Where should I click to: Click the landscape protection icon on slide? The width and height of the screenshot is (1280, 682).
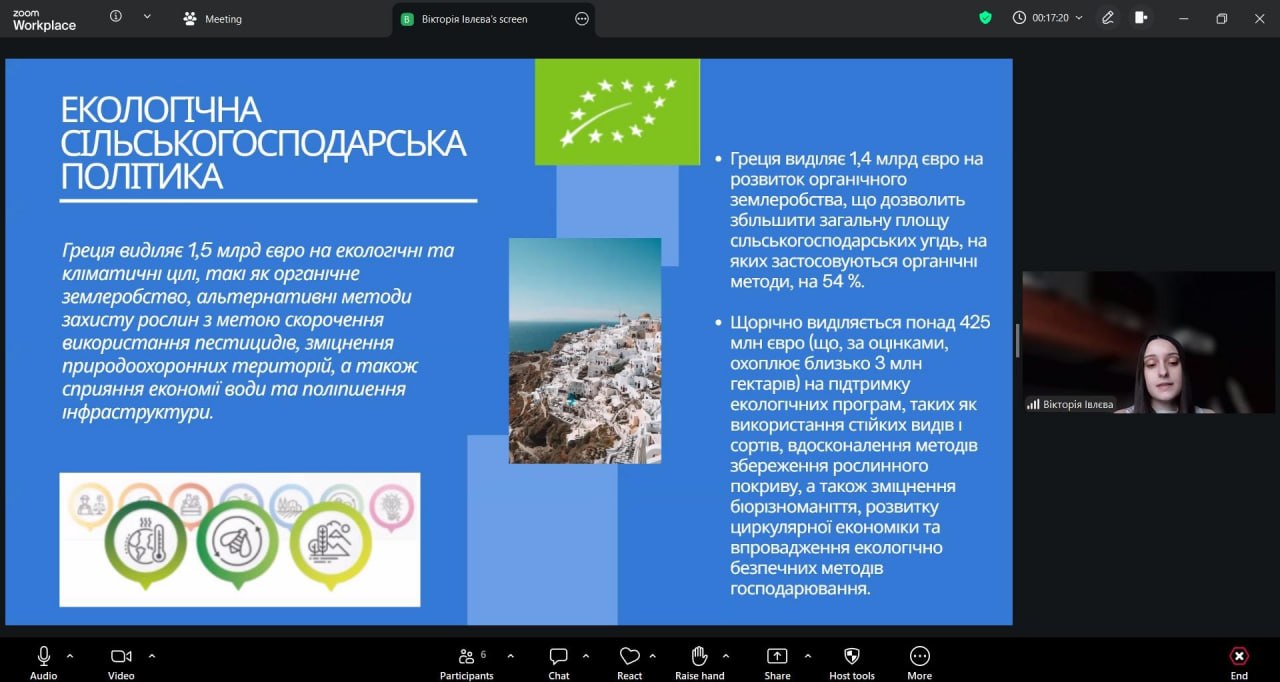331,545
